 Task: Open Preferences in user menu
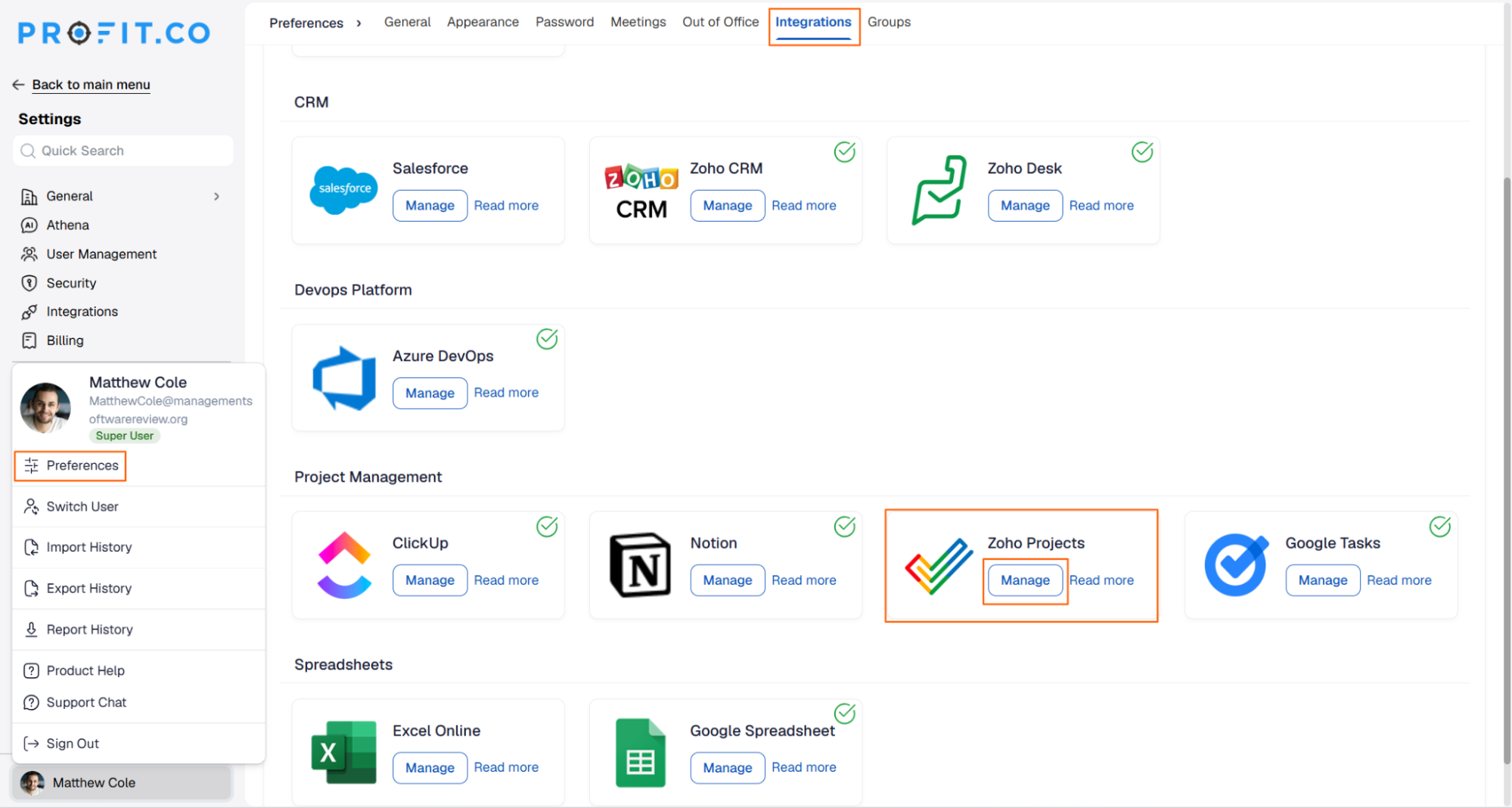point(70,465)
